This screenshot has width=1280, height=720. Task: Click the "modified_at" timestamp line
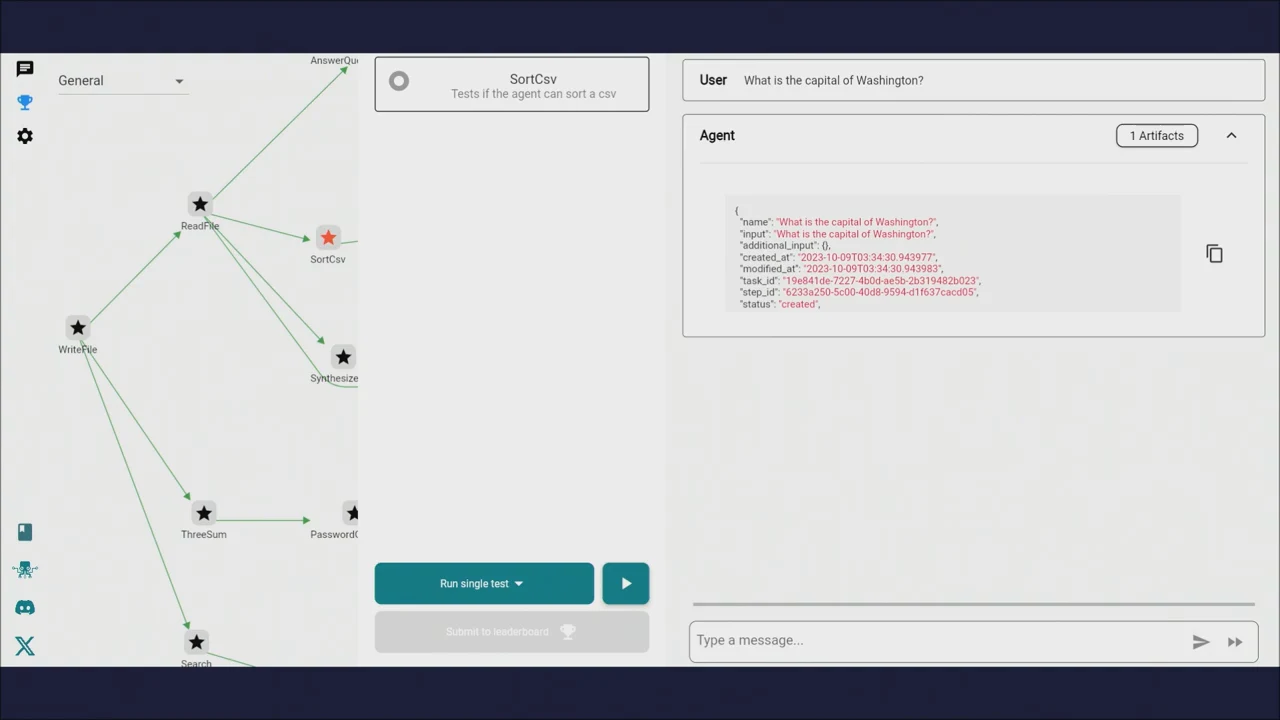tap(840, 269)
